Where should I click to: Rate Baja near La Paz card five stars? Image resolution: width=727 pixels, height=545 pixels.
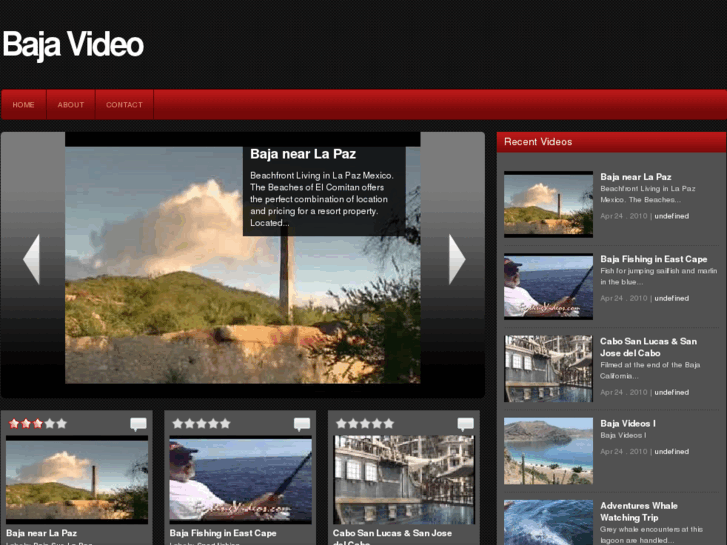[x=62, y=423]
